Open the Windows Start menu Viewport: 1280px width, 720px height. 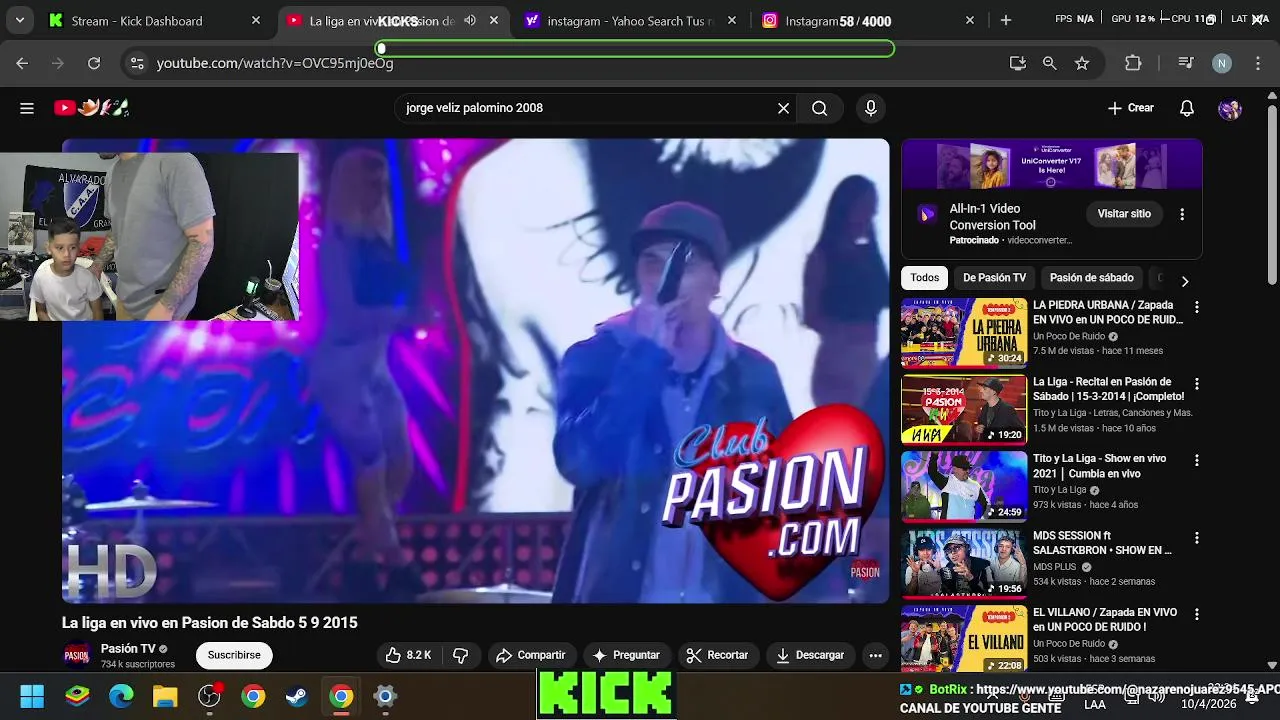pos(32,696)
